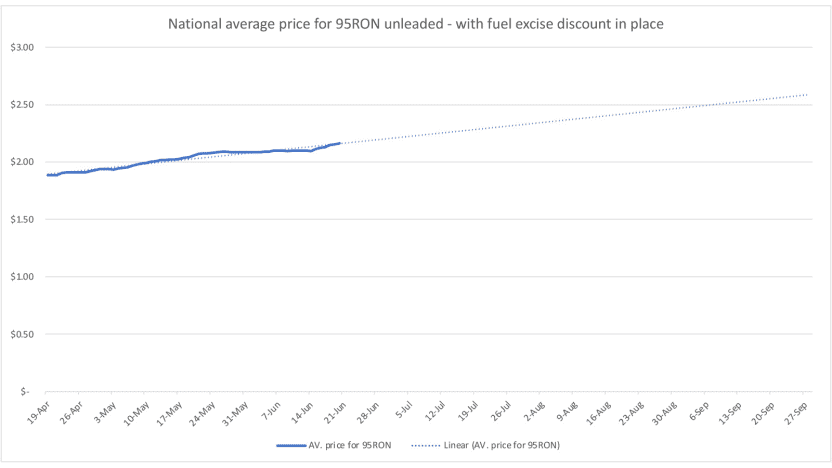Select the 21-Jun date label
Viewport: 832px width, 468px height.
(x=335, y=412)
